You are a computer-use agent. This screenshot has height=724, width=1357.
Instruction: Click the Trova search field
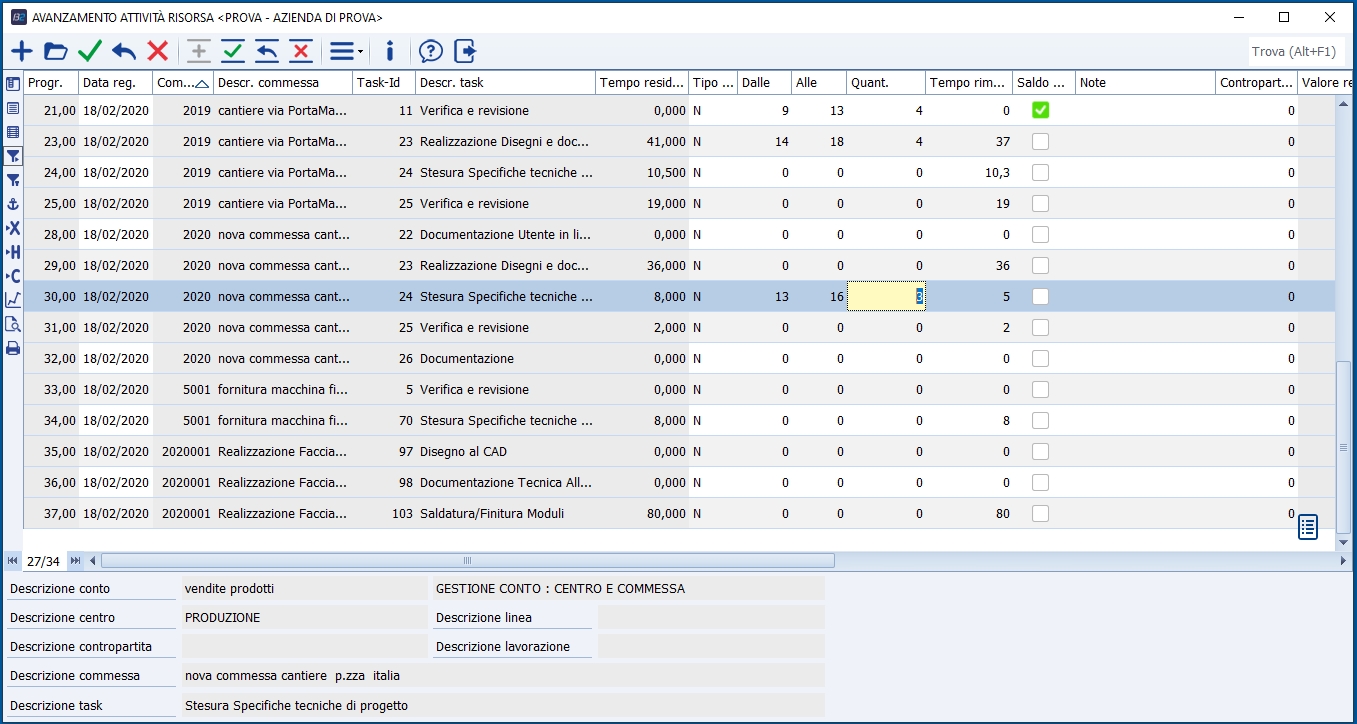[x=1296, y=51]
